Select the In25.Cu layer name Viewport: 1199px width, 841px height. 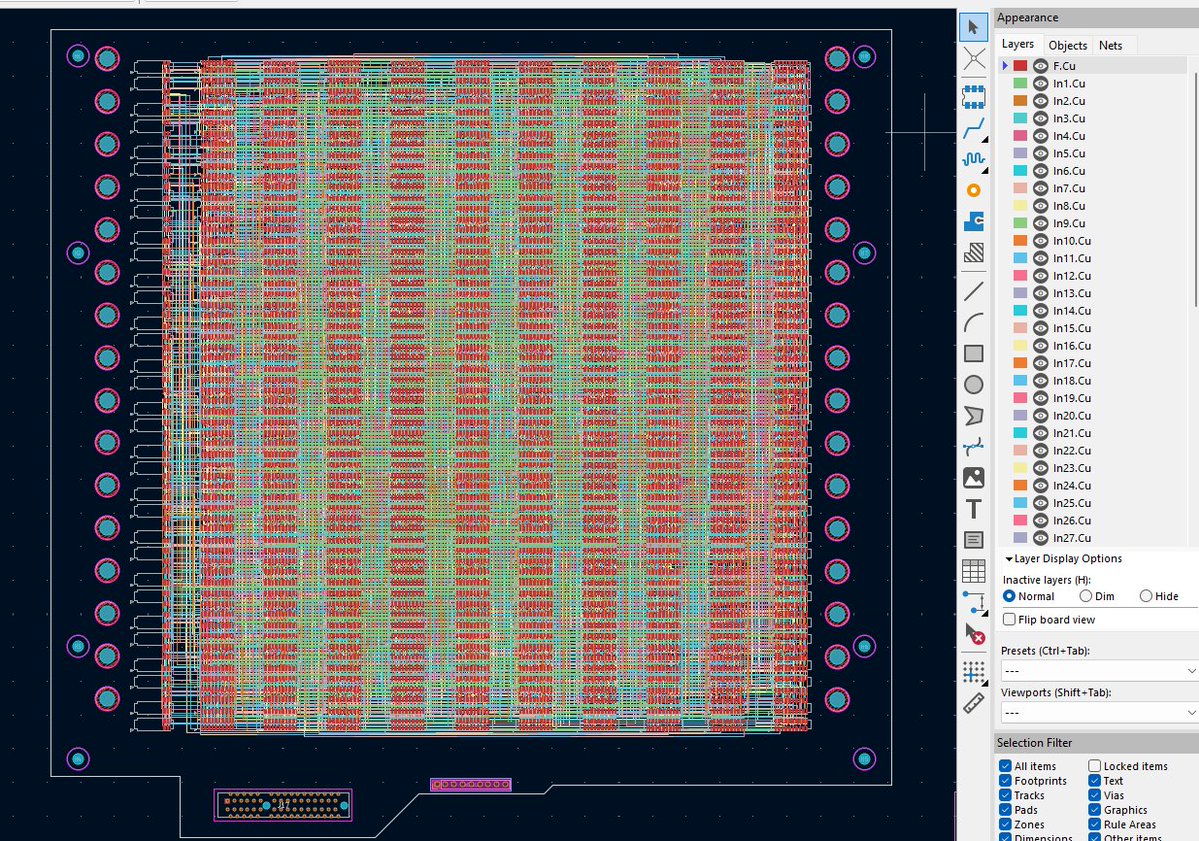pyautogui.click(x=1072, y=503)
